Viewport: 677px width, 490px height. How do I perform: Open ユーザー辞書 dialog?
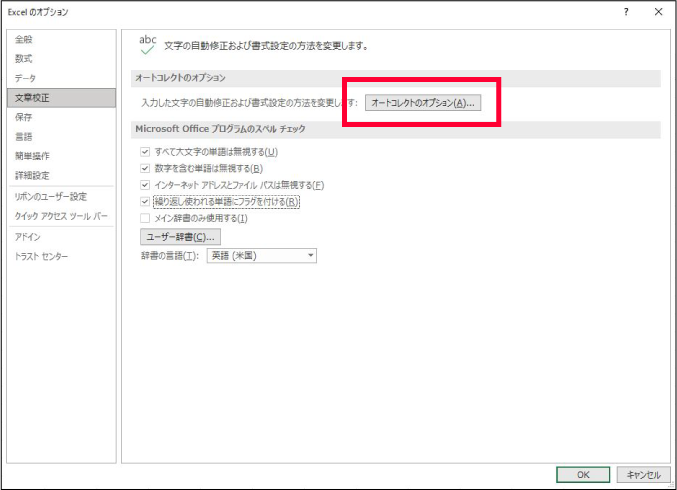(x=181, y=237)
